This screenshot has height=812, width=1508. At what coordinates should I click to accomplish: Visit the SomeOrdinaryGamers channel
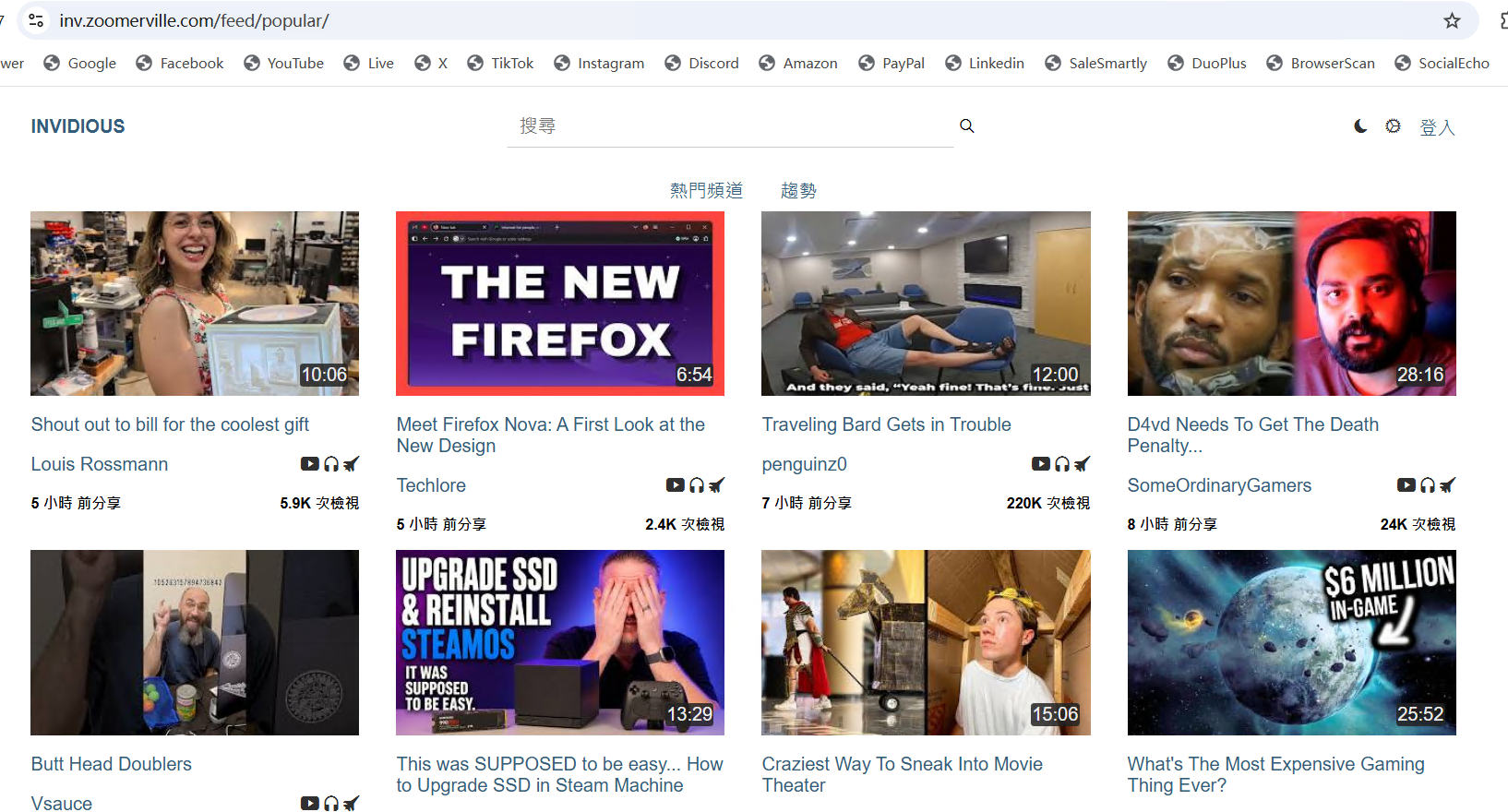pyautogui.click(x=1219, y=485)
